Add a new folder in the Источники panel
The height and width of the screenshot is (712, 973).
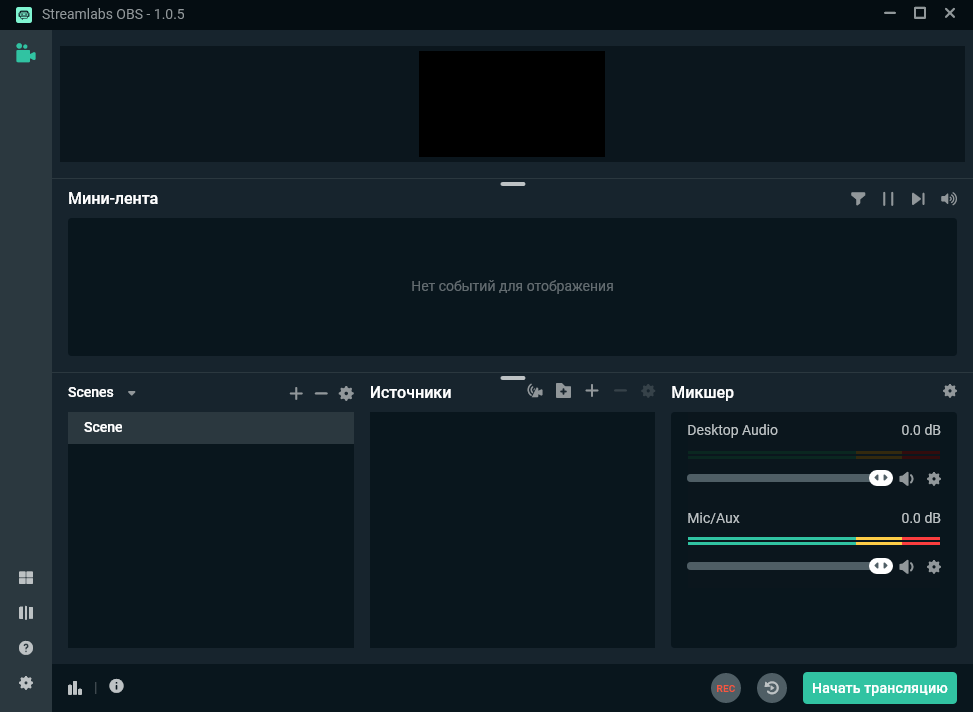point(563,391)
